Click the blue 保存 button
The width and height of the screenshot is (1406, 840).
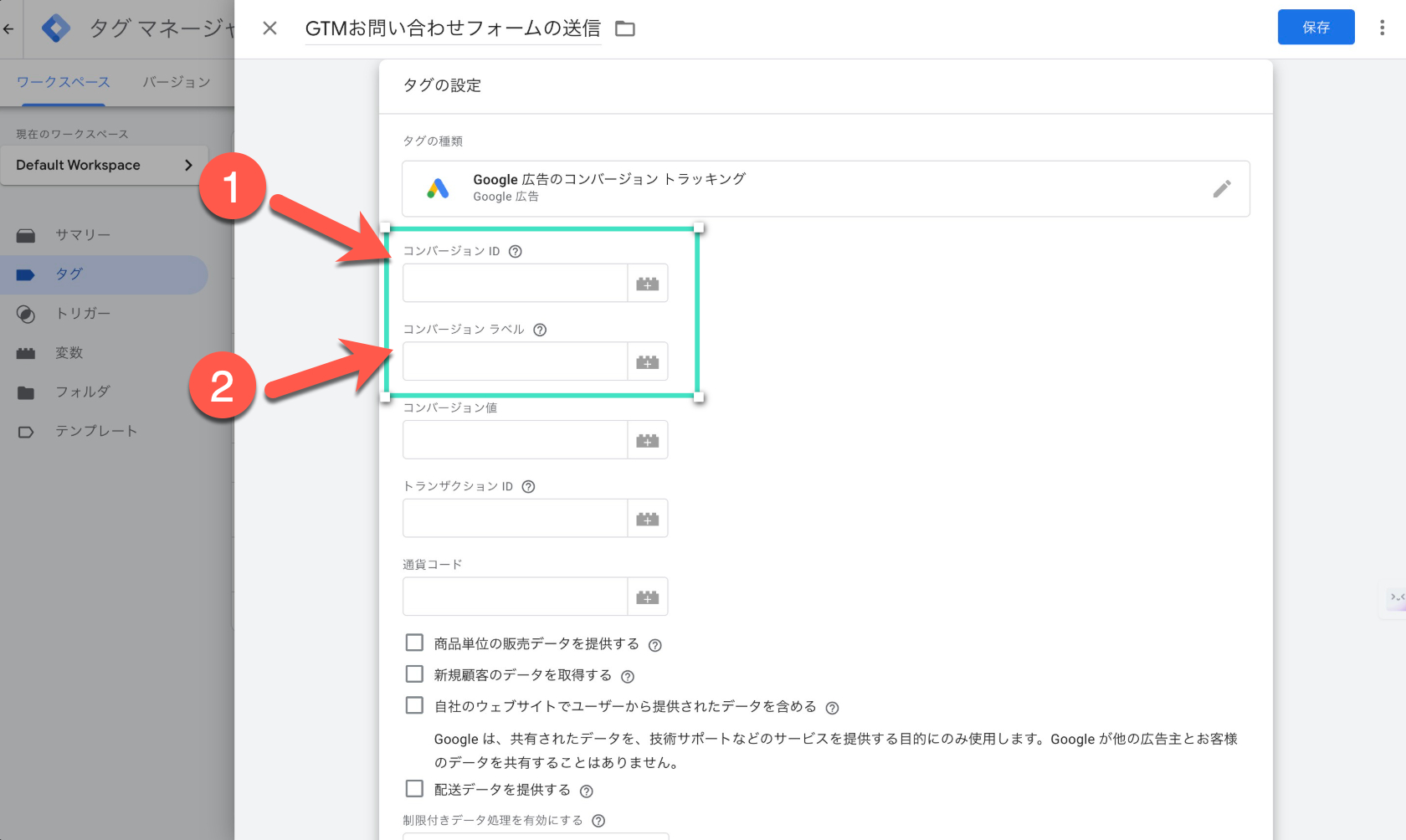click(x=1316, y=28)
